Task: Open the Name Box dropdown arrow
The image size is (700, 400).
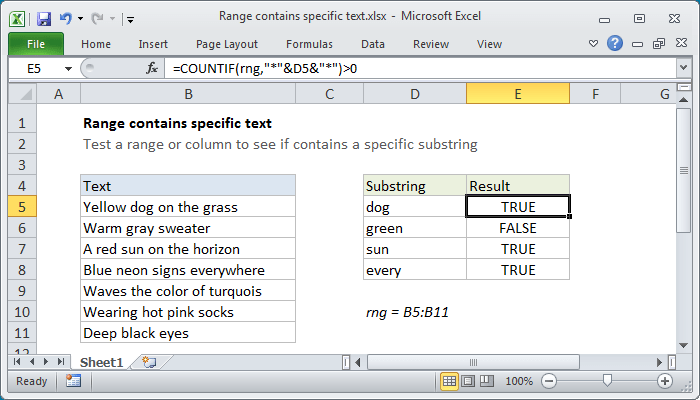Action: pyautogui.click(x=68, y=69)
